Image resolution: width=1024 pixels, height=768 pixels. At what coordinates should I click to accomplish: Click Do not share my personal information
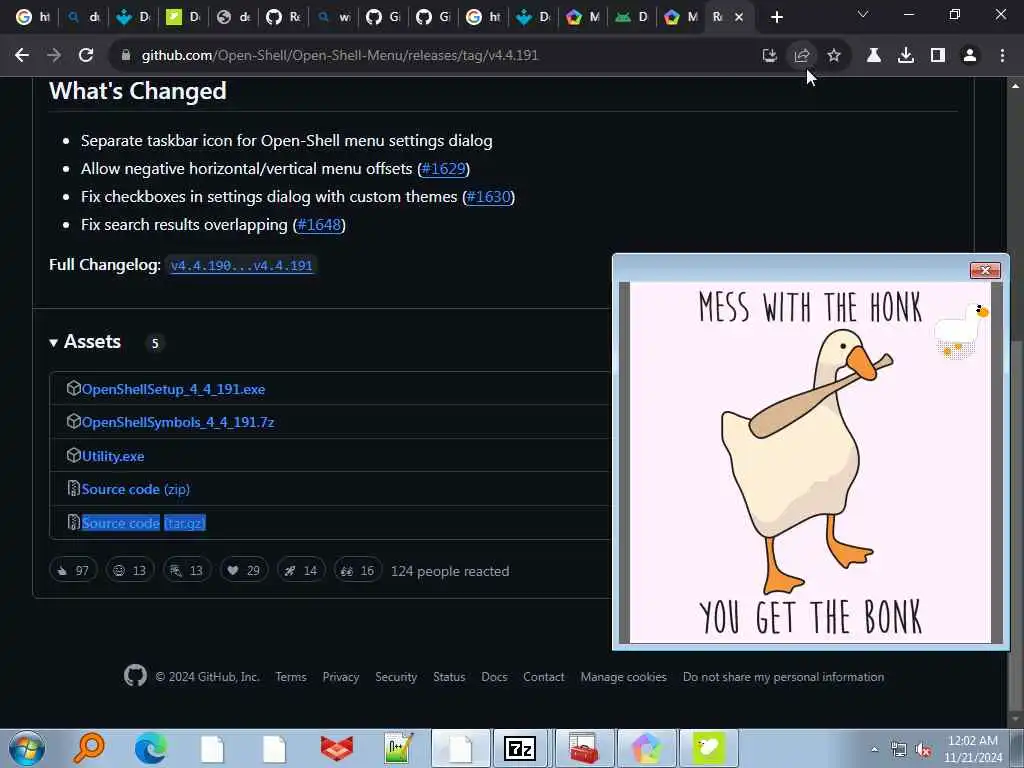pyautogui.click(x=784, y=677)
